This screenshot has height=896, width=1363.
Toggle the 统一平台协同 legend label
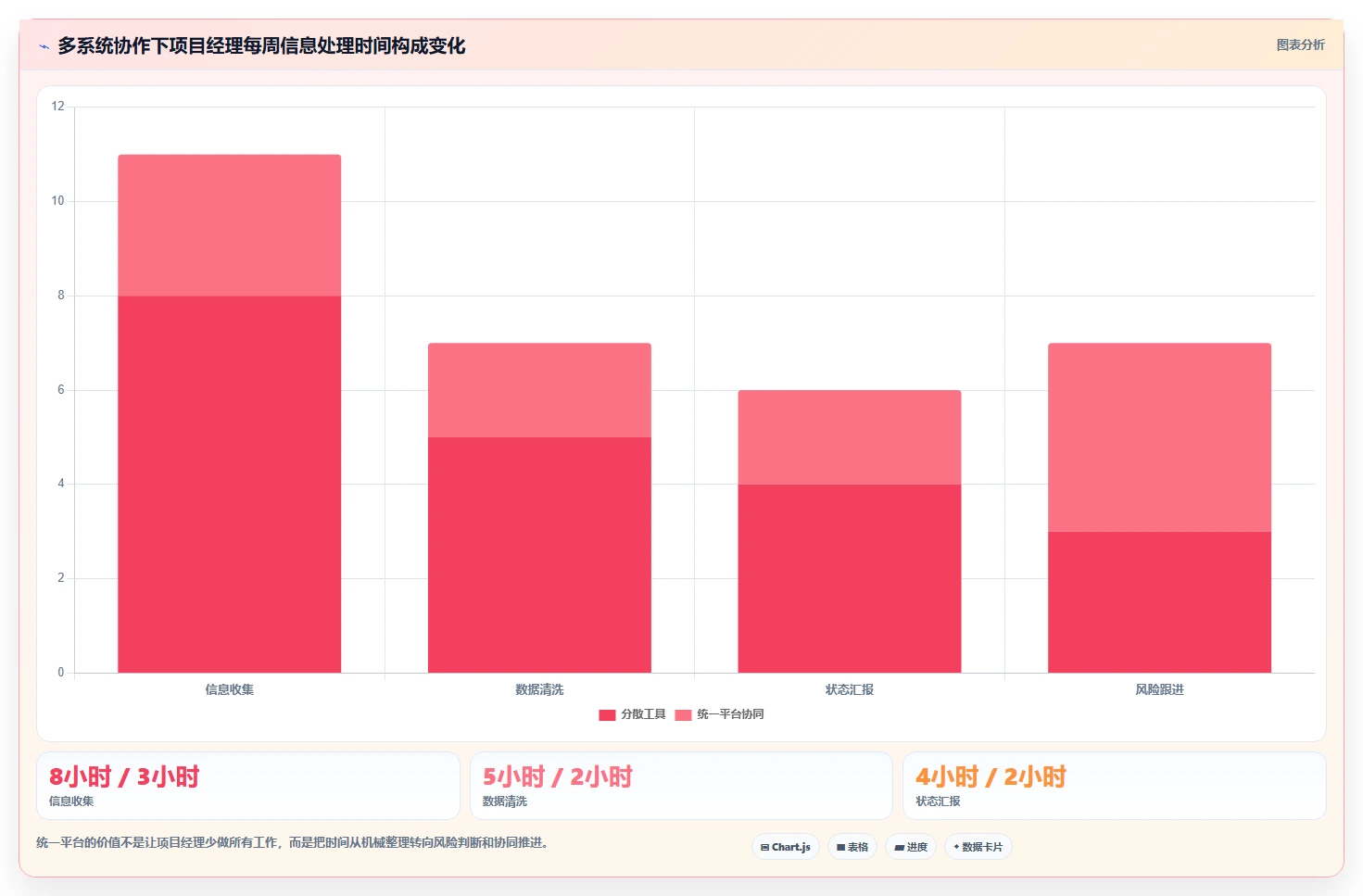(x=730, y=714)
